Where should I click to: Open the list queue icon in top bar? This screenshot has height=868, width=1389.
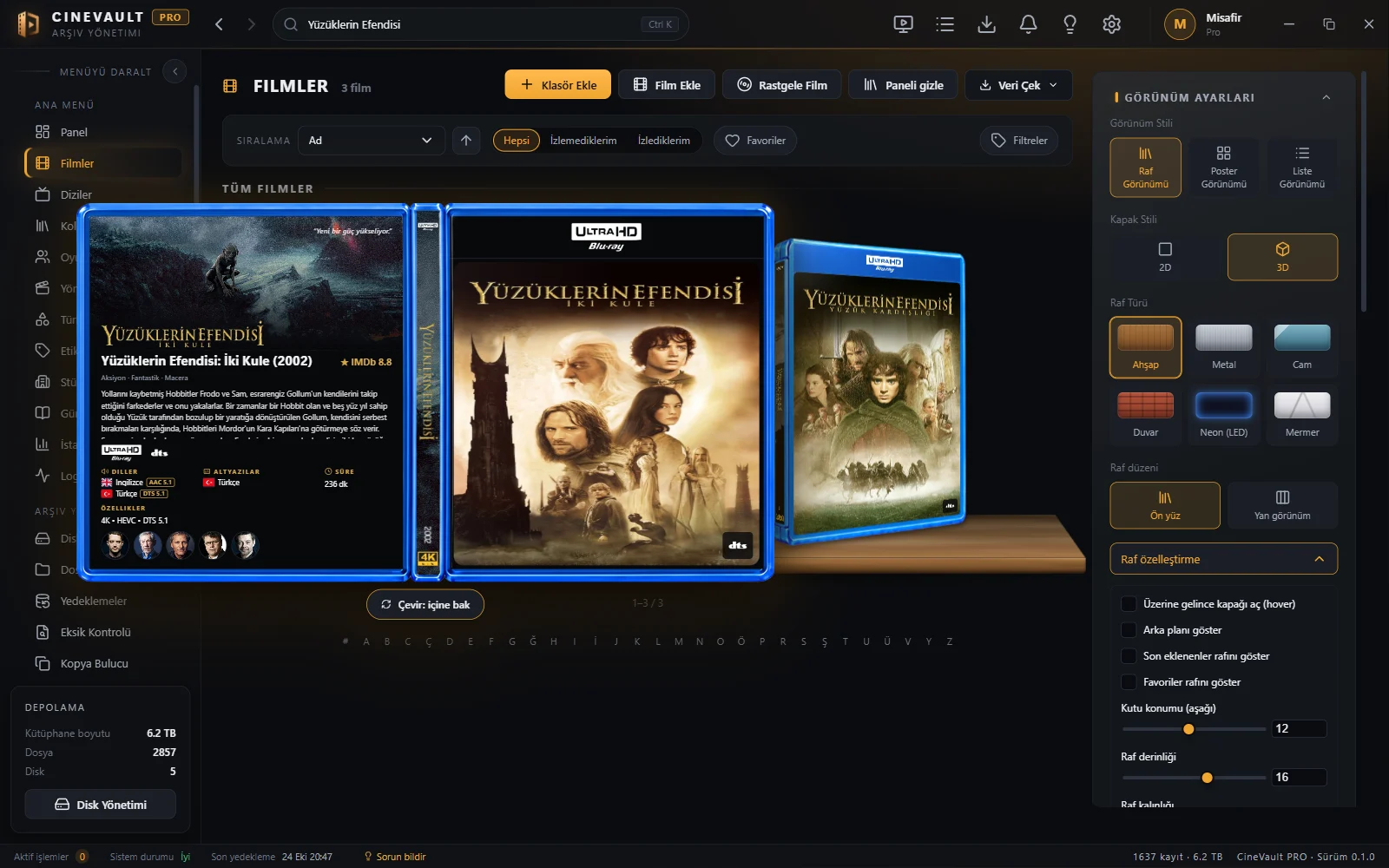[945, 24]
